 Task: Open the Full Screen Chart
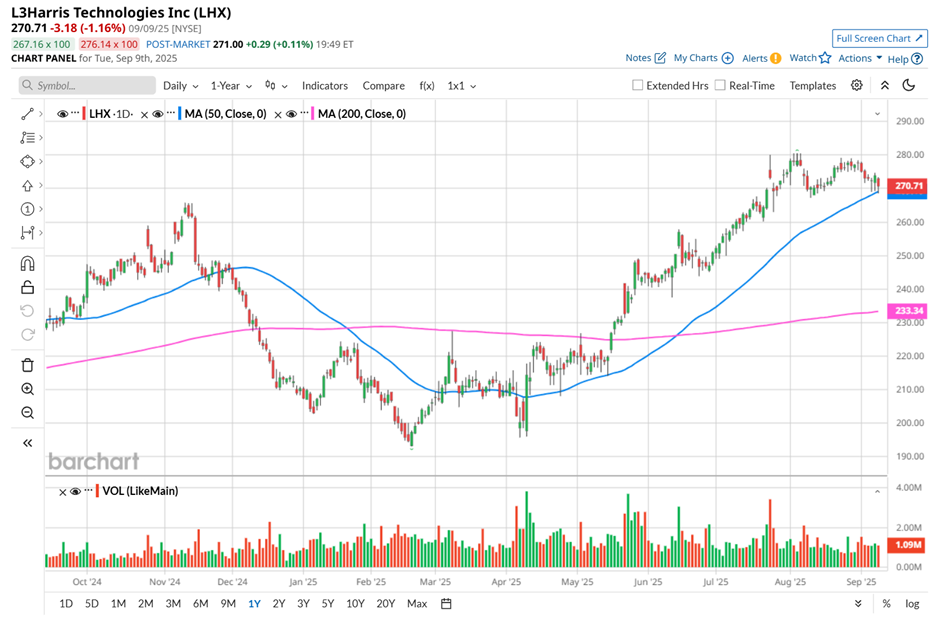[x=879, y=38]
